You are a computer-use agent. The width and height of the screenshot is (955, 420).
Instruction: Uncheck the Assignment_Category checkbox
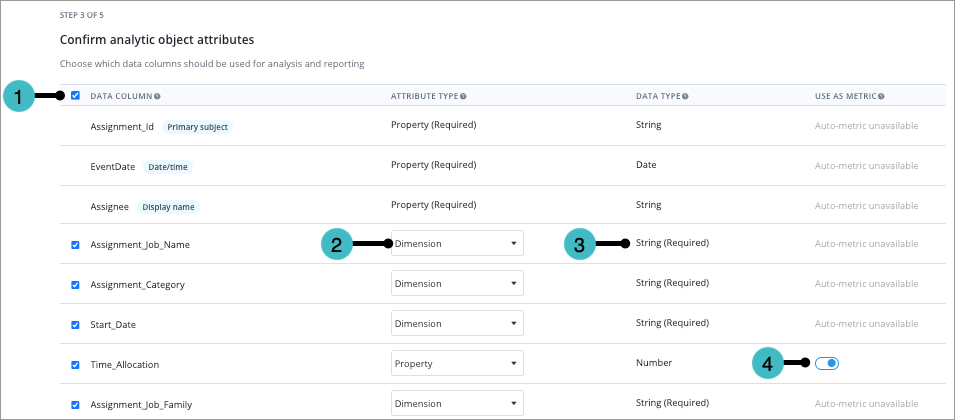pyautogui.click(x=75, y=284)
